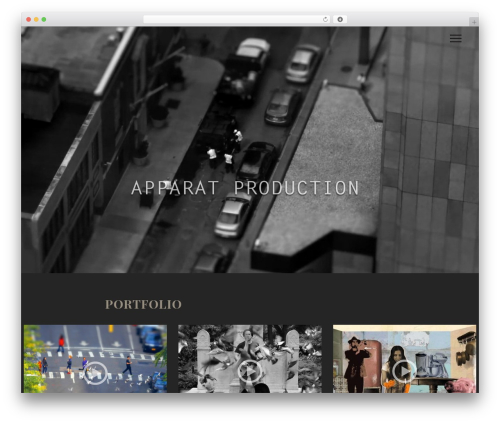Play the black-and-white pigeons portfolio video
The image size is (500, 423).
(x=249, y=370)
